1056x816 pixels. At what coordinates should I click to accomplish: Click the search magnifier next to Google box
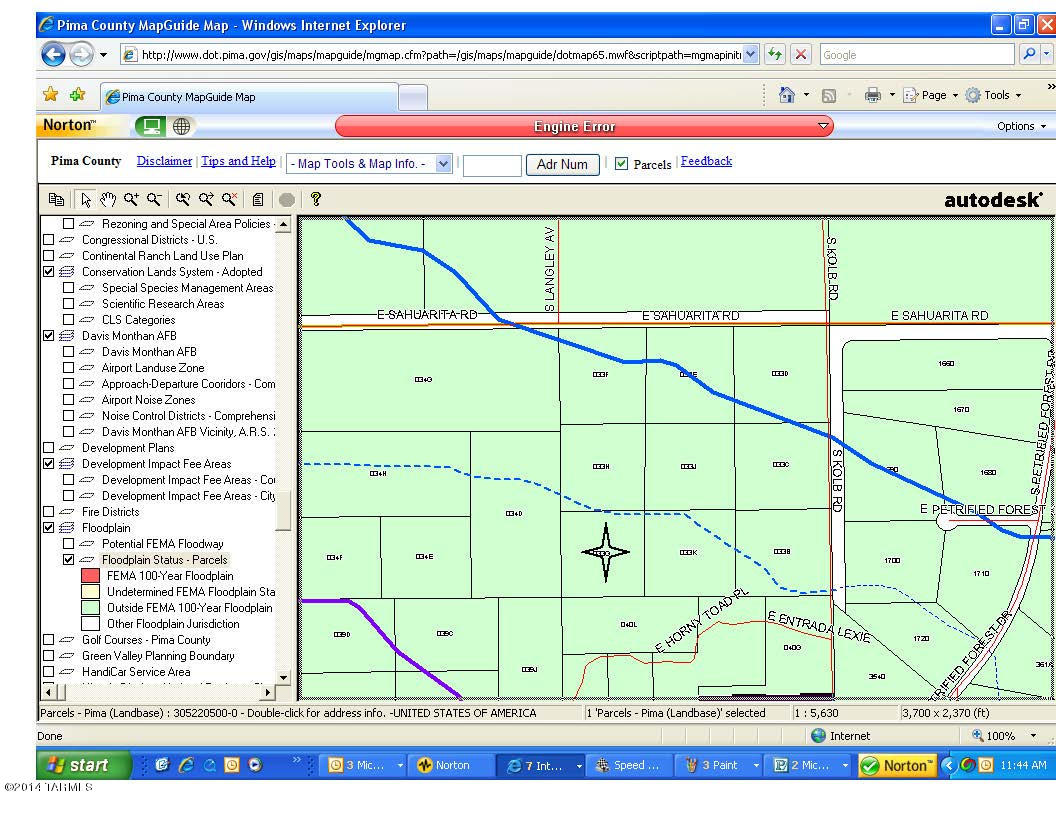[1028, 55]
